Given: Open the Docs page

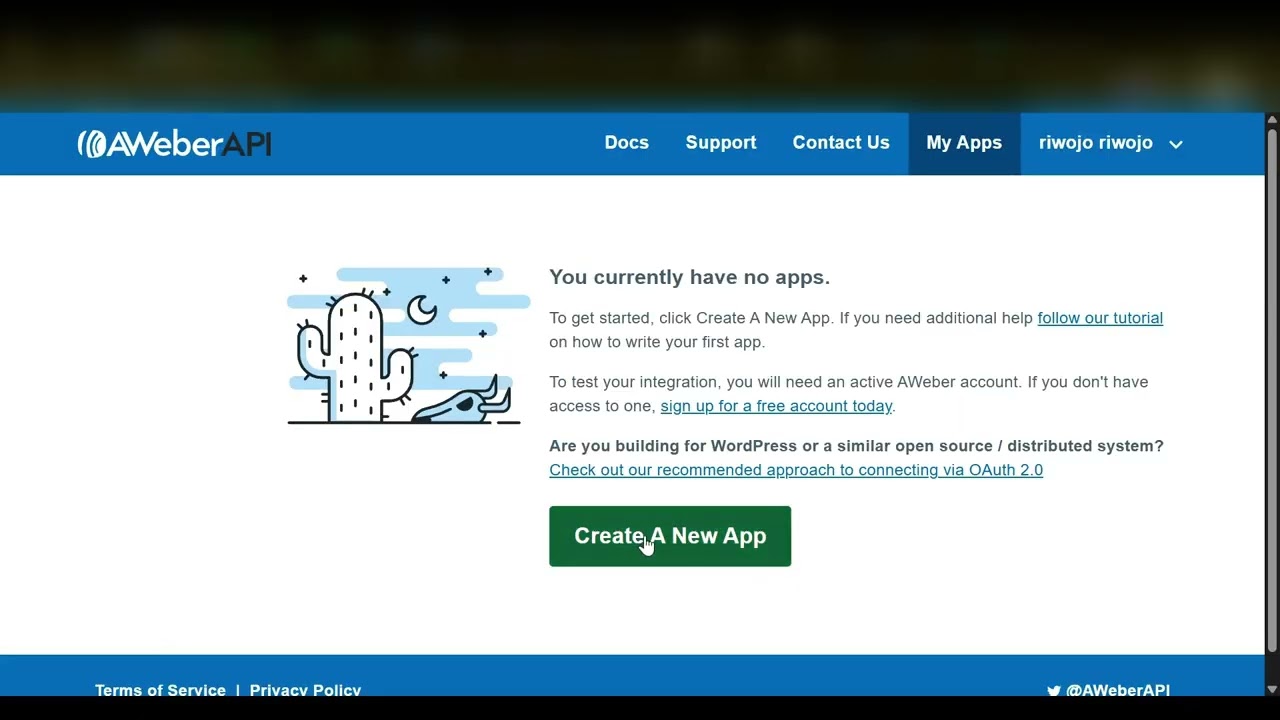Looking at the screenshot, I should pos(627,143).
